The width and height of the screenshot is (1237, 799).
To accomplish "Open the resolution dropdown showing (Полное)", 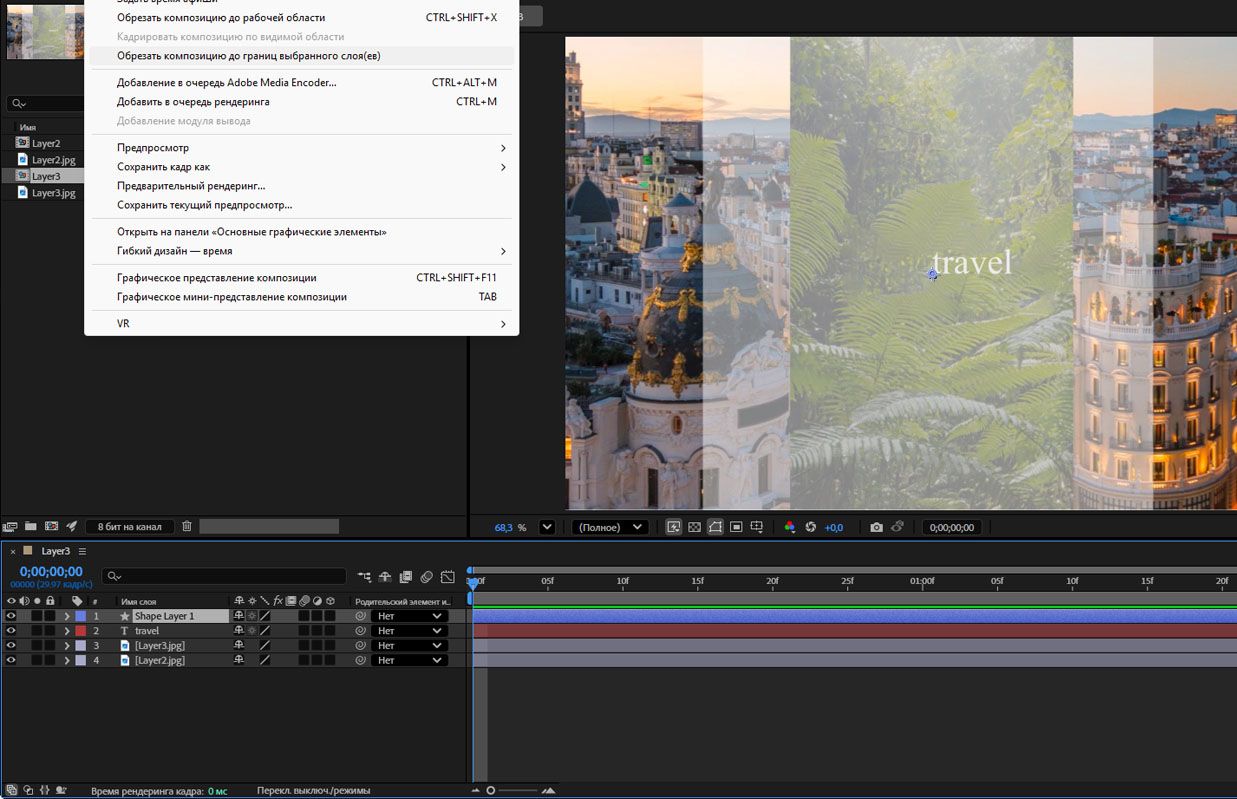I will tap(610, 527).
